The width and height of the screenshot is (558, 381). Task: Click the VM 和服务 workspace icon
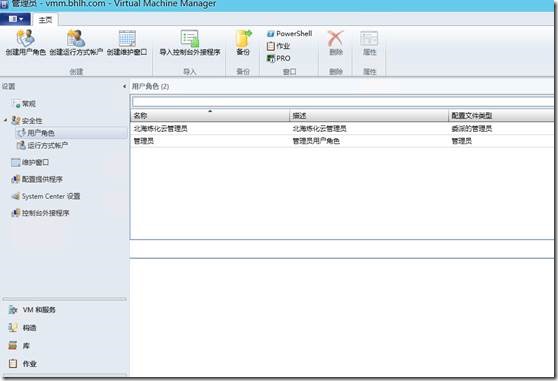click(x=13, y=310)
